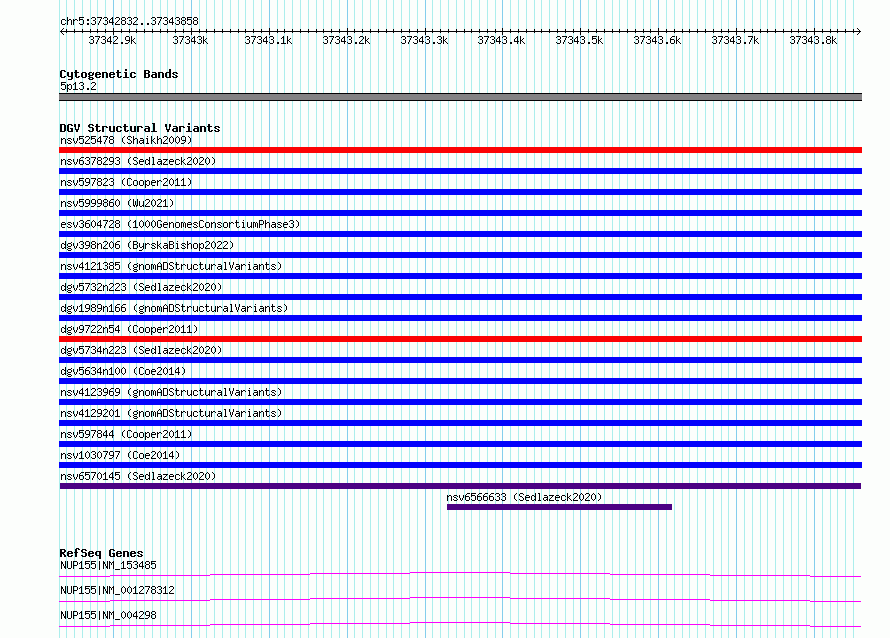Open variant esv3604728 (1000GenomesConsortiumPhase3)
The image size is (890, 638).
coord(180,224)
